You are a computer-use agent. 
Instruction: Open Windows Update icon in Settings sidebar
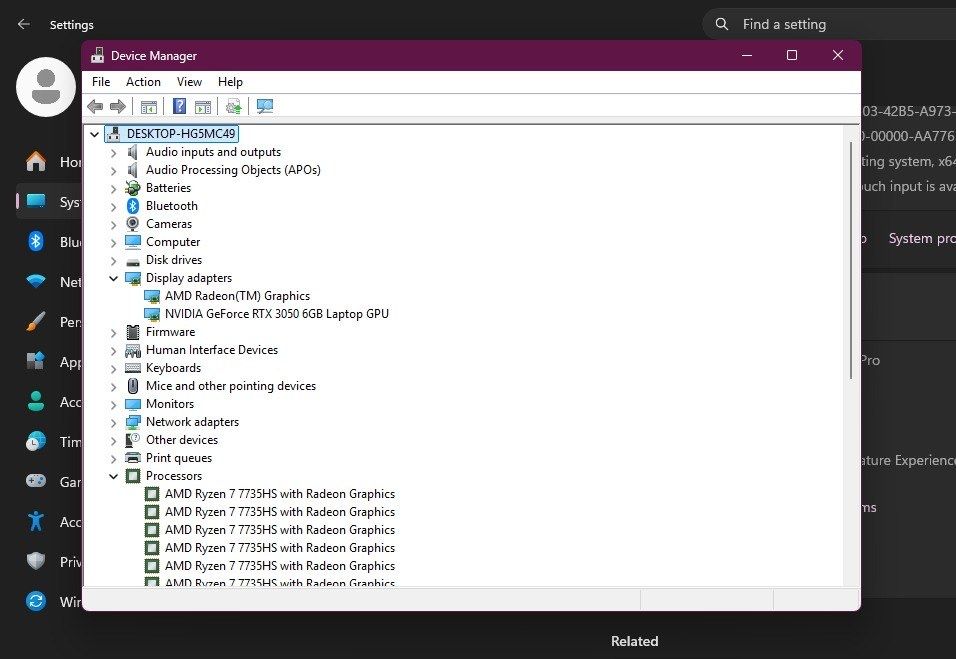[x=36, y=602]
